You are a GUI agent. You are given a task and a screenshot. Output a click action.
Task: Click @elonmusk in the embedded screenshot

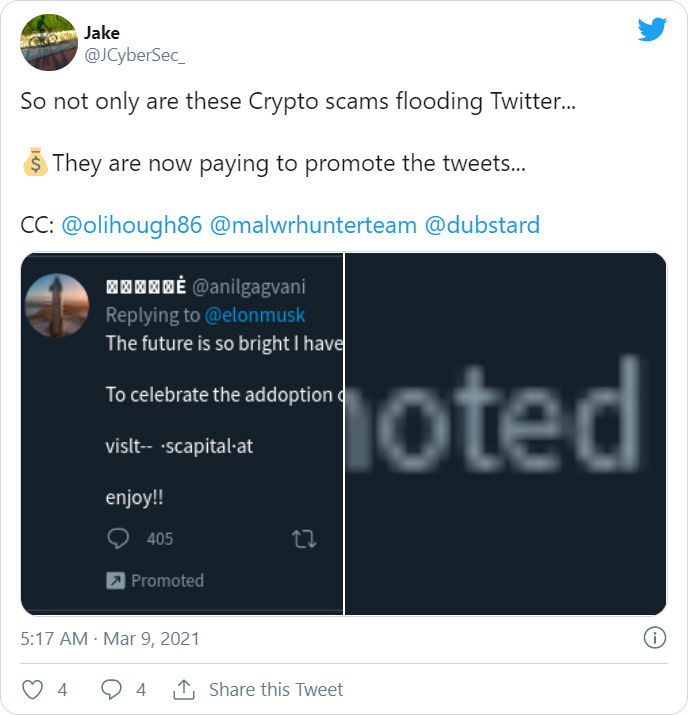(x=255, y=315)
